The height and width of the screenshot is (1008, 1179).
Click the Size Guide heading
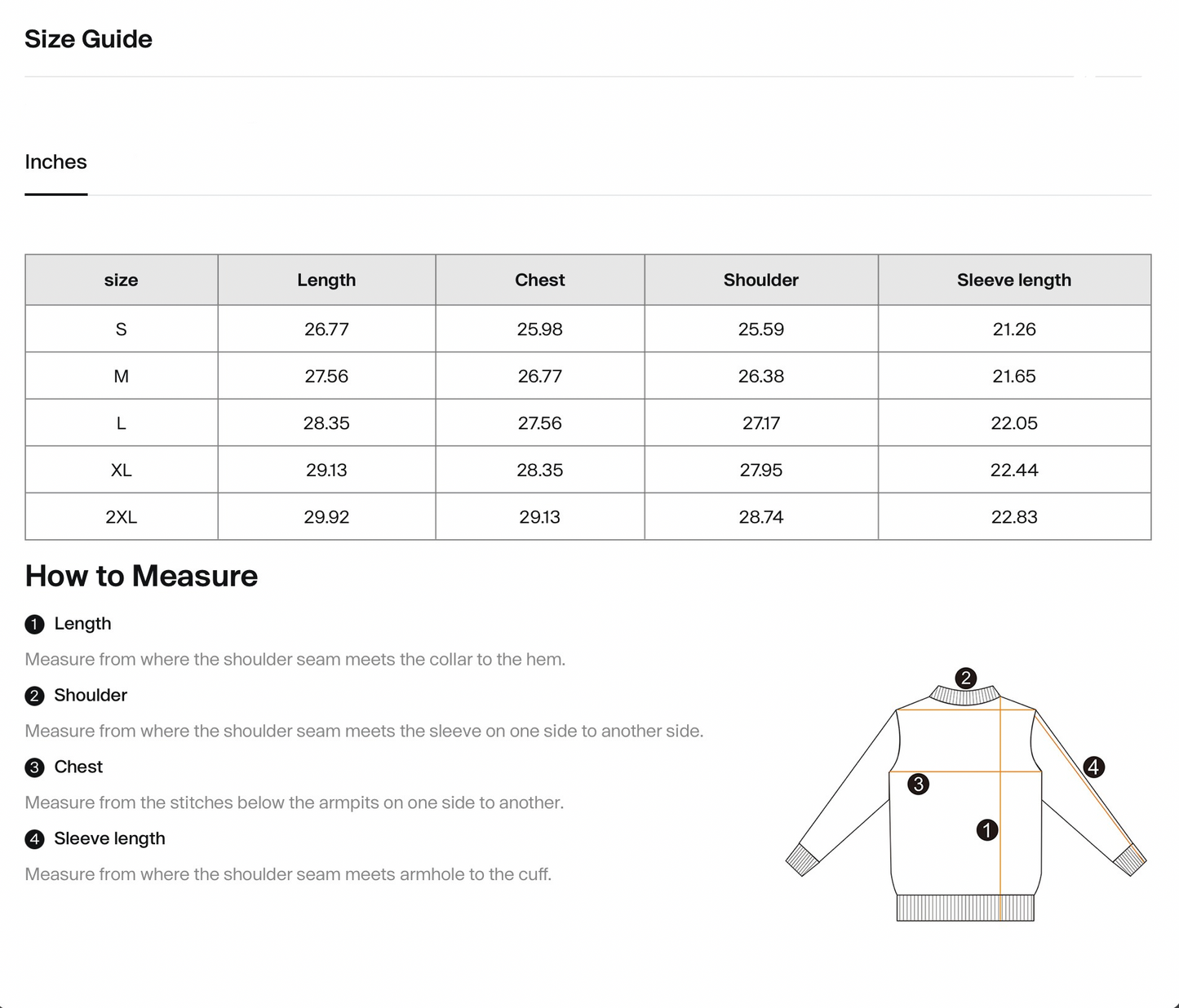click(x=88, y=39)
